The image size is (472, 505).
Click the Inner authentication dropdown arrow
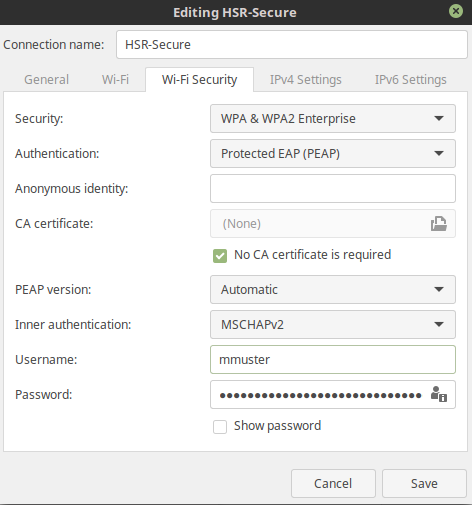[x=439, y=324]
